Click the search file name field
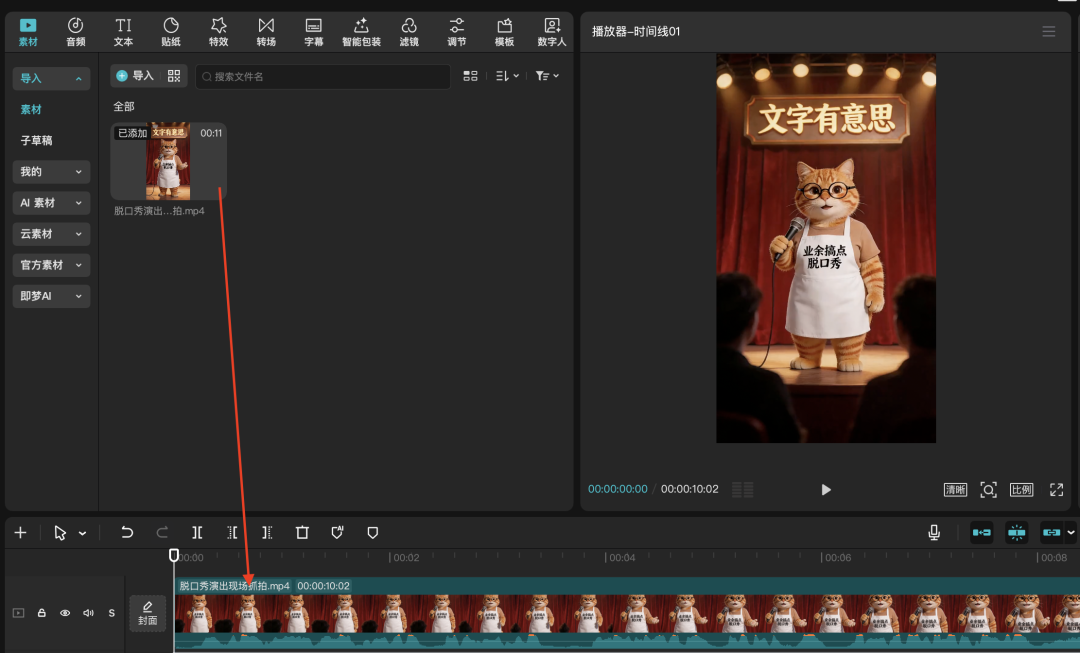 (x=323, y=76)
